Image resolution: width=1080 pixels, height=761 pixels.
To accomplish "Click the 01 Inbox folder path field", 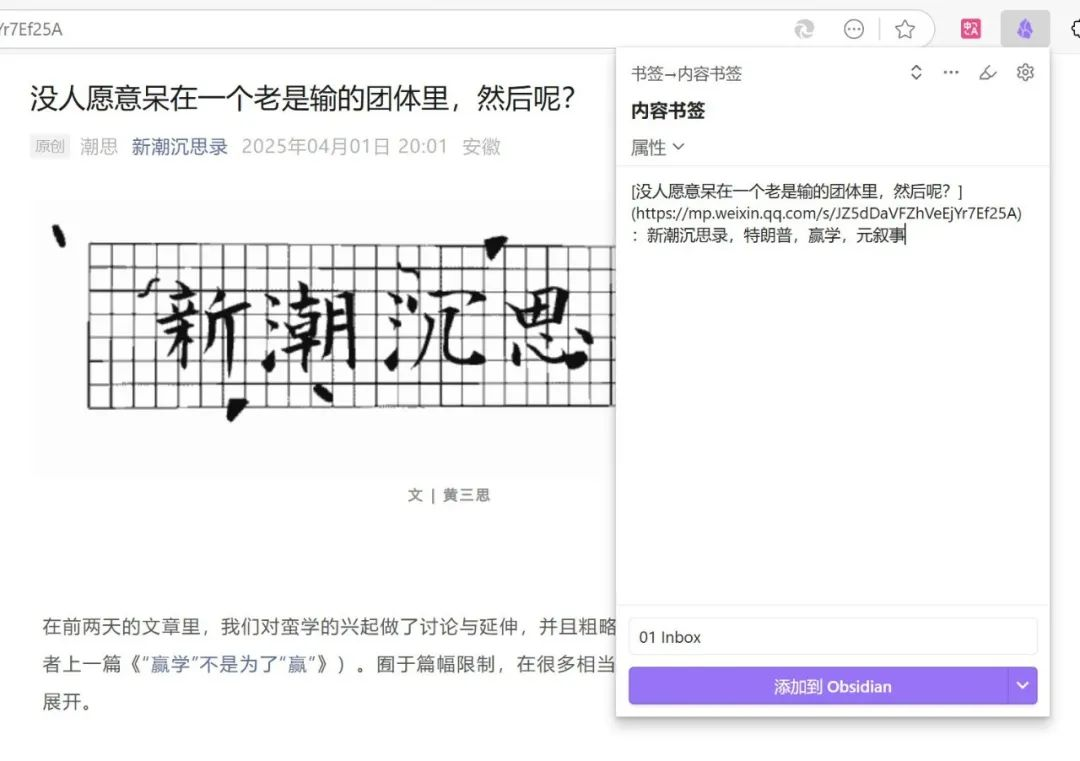I will (832, 637).
